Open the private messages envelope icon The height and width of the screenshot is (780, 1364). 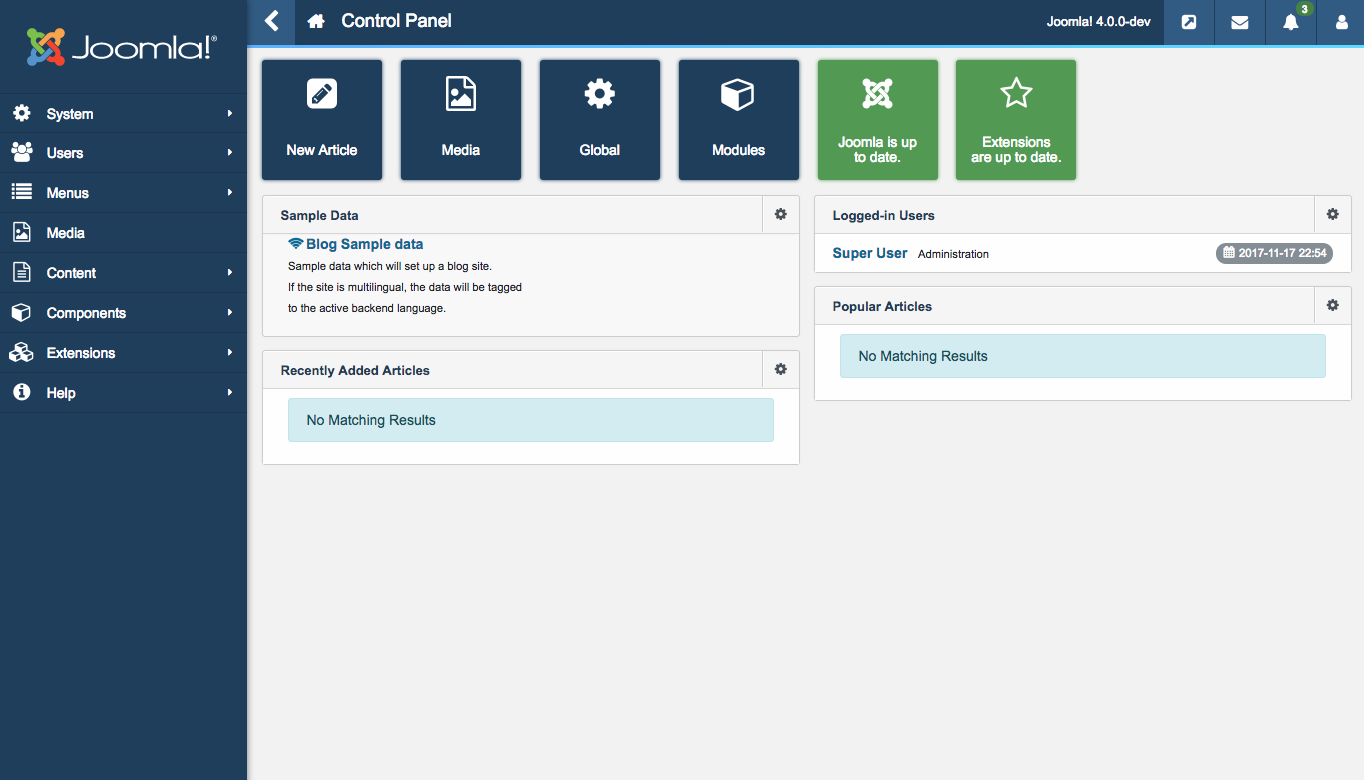pos(1239,22)
